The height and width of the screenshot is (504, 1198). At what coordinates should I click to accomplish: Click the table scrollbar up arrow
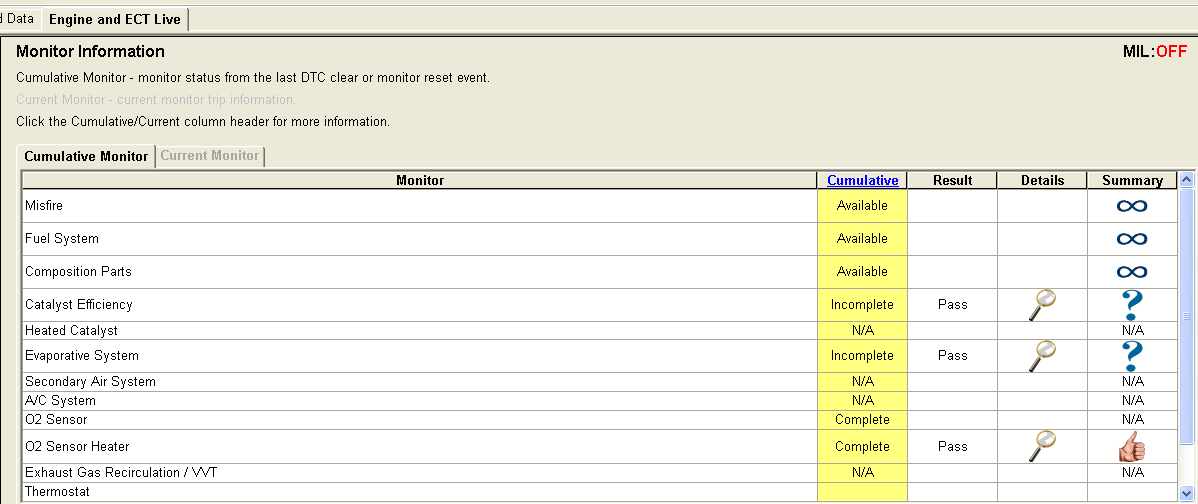(x=1187, y=180)
